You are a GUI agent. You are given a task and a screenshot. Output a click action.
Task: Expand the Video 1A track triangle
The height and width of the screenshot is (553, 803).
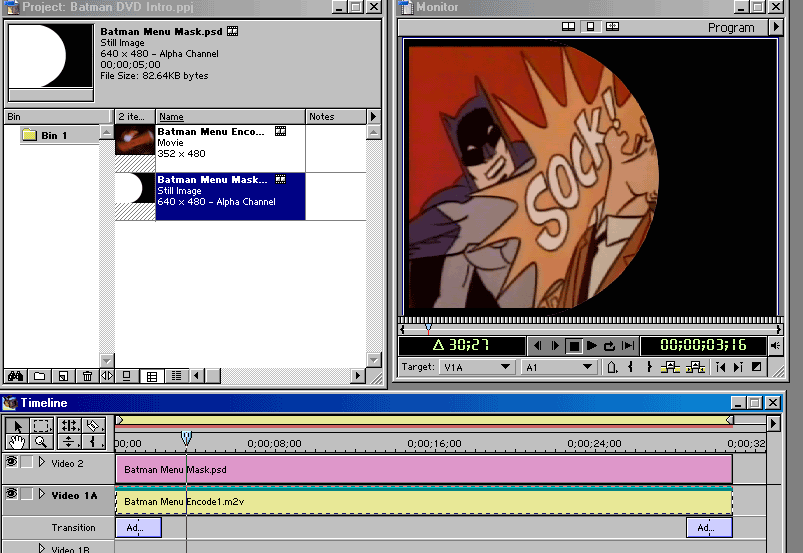click(x=42, y=495)
